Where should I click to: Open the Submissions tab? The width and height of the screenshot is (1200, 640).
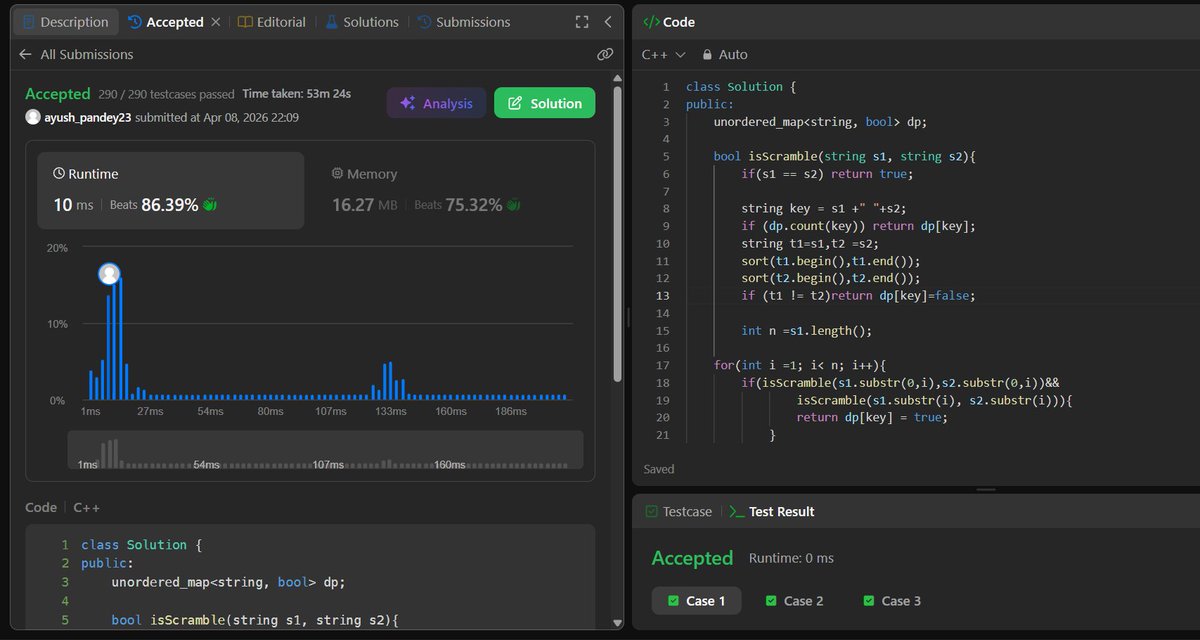click(463, 22)
